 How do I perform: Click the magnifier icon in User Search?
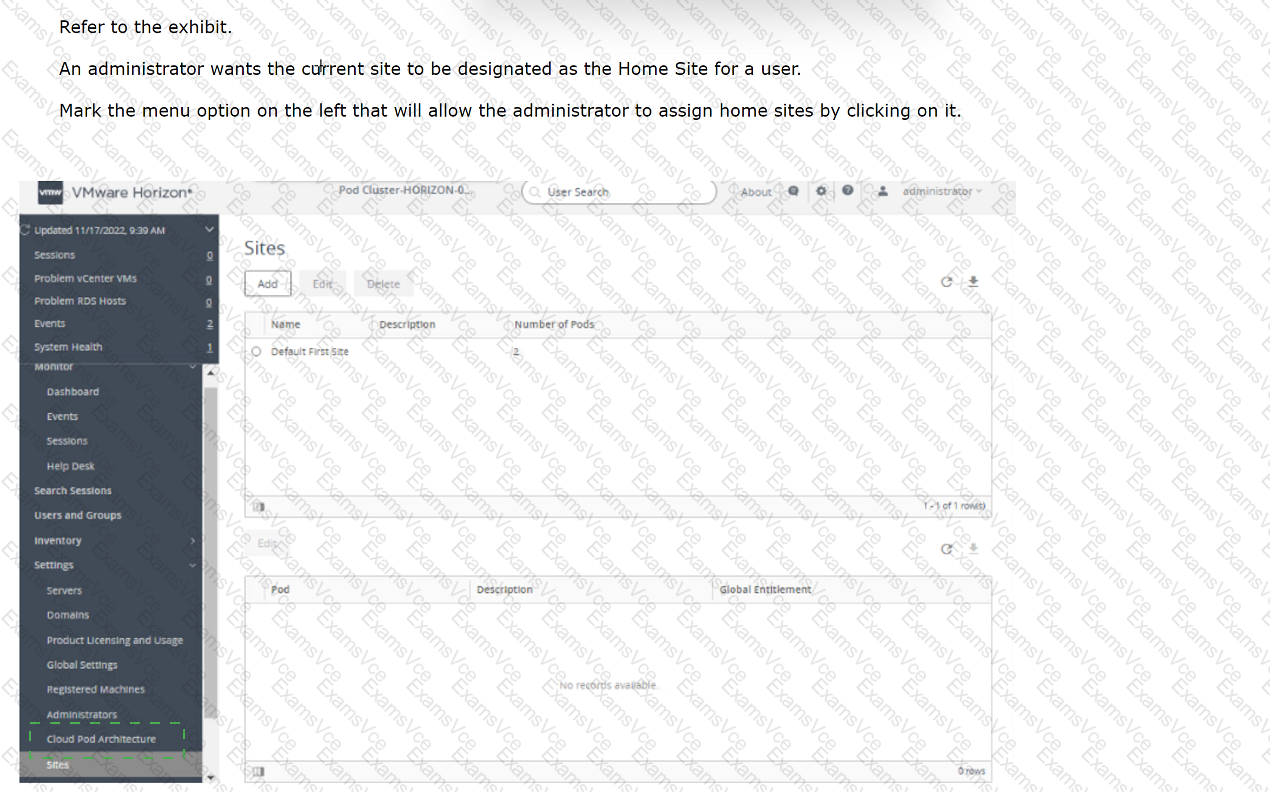(536, 192)
